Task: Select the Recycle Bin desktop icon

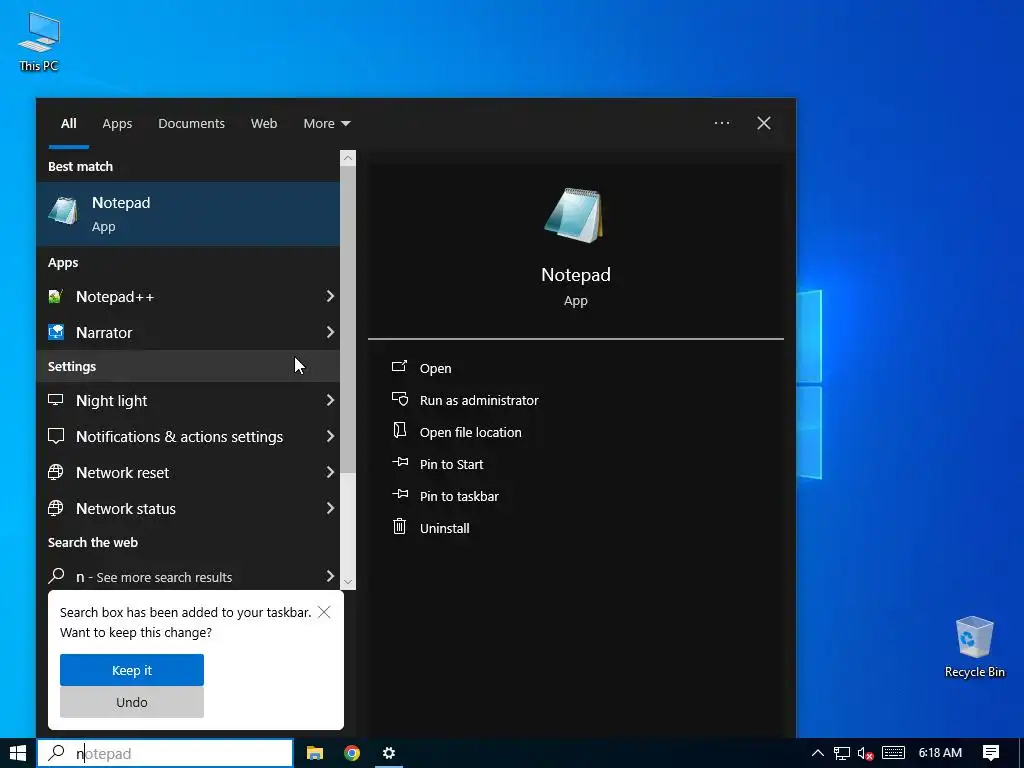Action: [974, 647]
